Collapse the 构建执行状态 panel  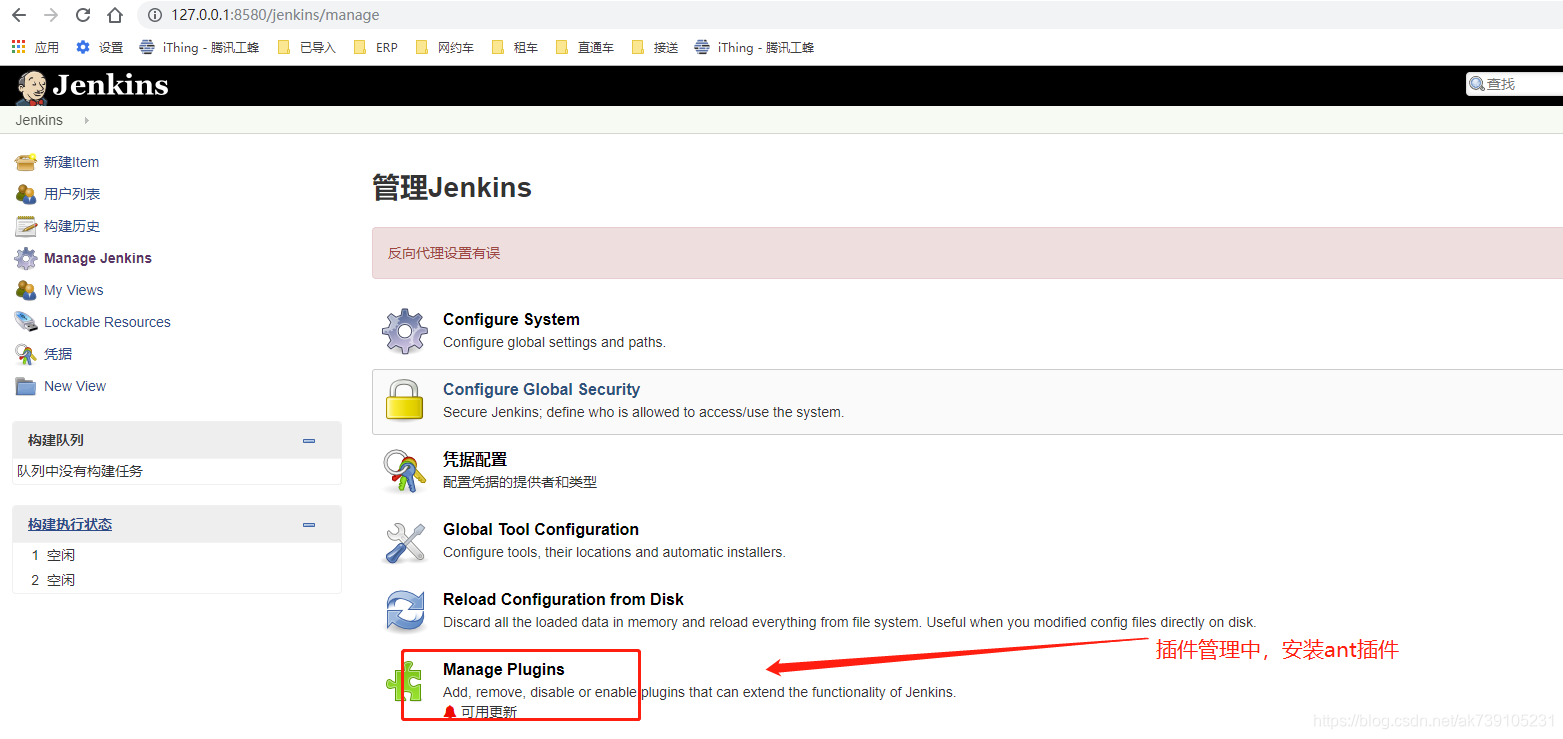click(309, 525)
